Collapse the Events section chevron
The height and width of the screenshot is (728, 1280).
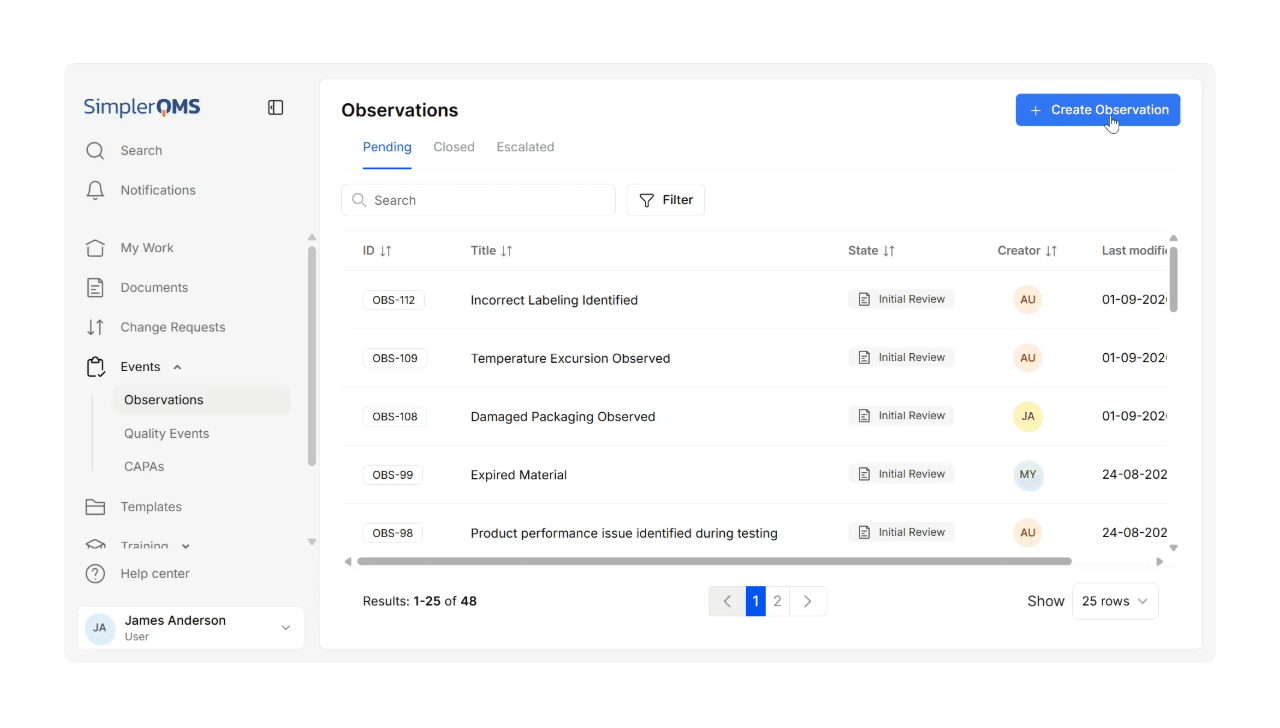click(177, 367)
